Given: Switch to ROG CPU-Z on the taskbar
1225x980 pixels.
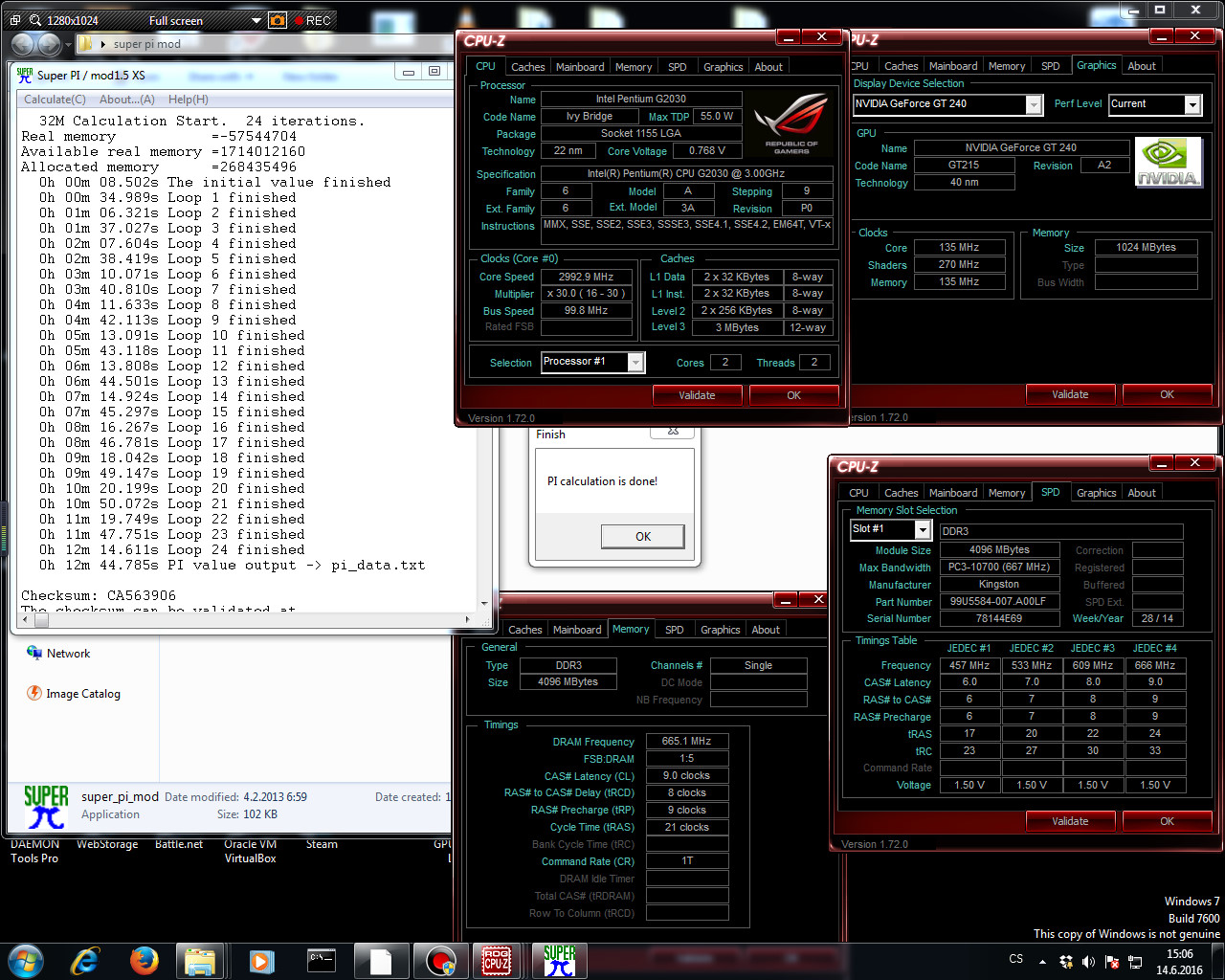Looking at the screenshot, I should 497,961.
